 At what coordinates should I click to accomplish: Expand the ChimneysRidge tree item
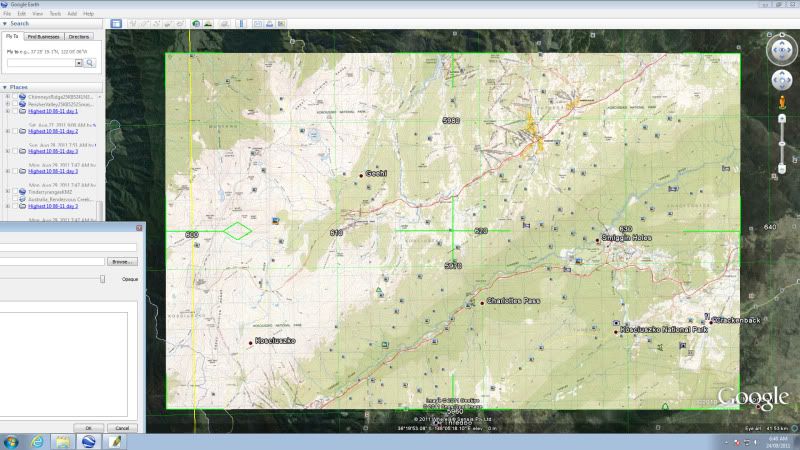8,96
